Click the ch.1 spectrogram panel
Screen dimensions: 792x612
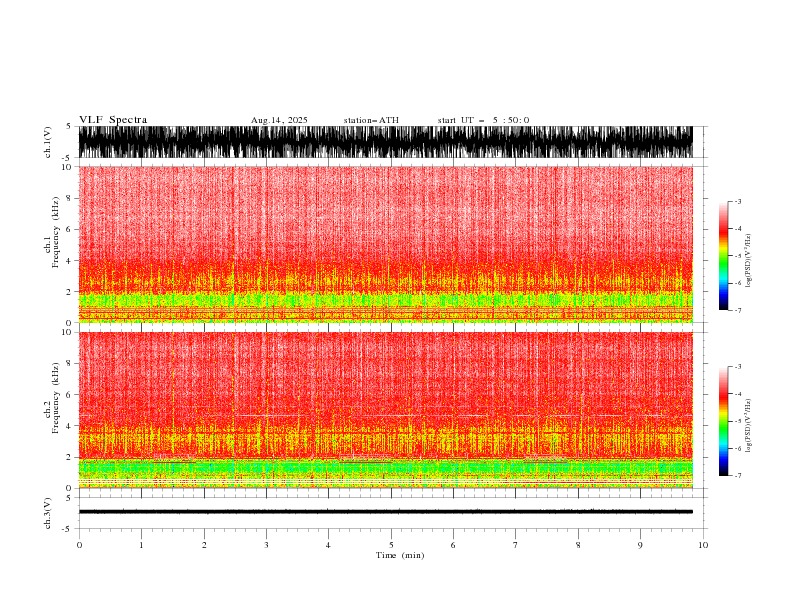pyautogui.click(x=385, y=244)
